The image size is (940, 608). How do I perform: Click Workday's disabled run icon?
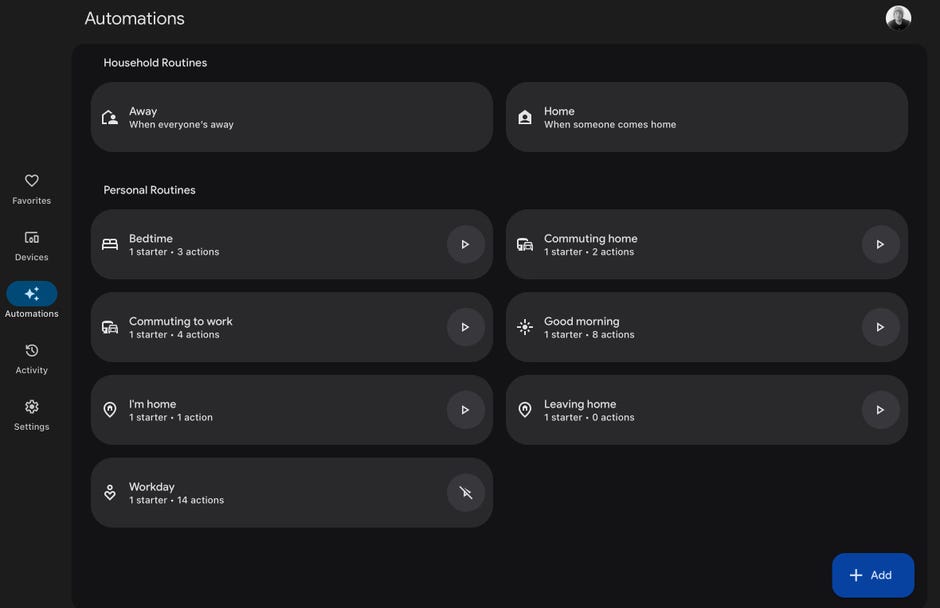[465, 493]
